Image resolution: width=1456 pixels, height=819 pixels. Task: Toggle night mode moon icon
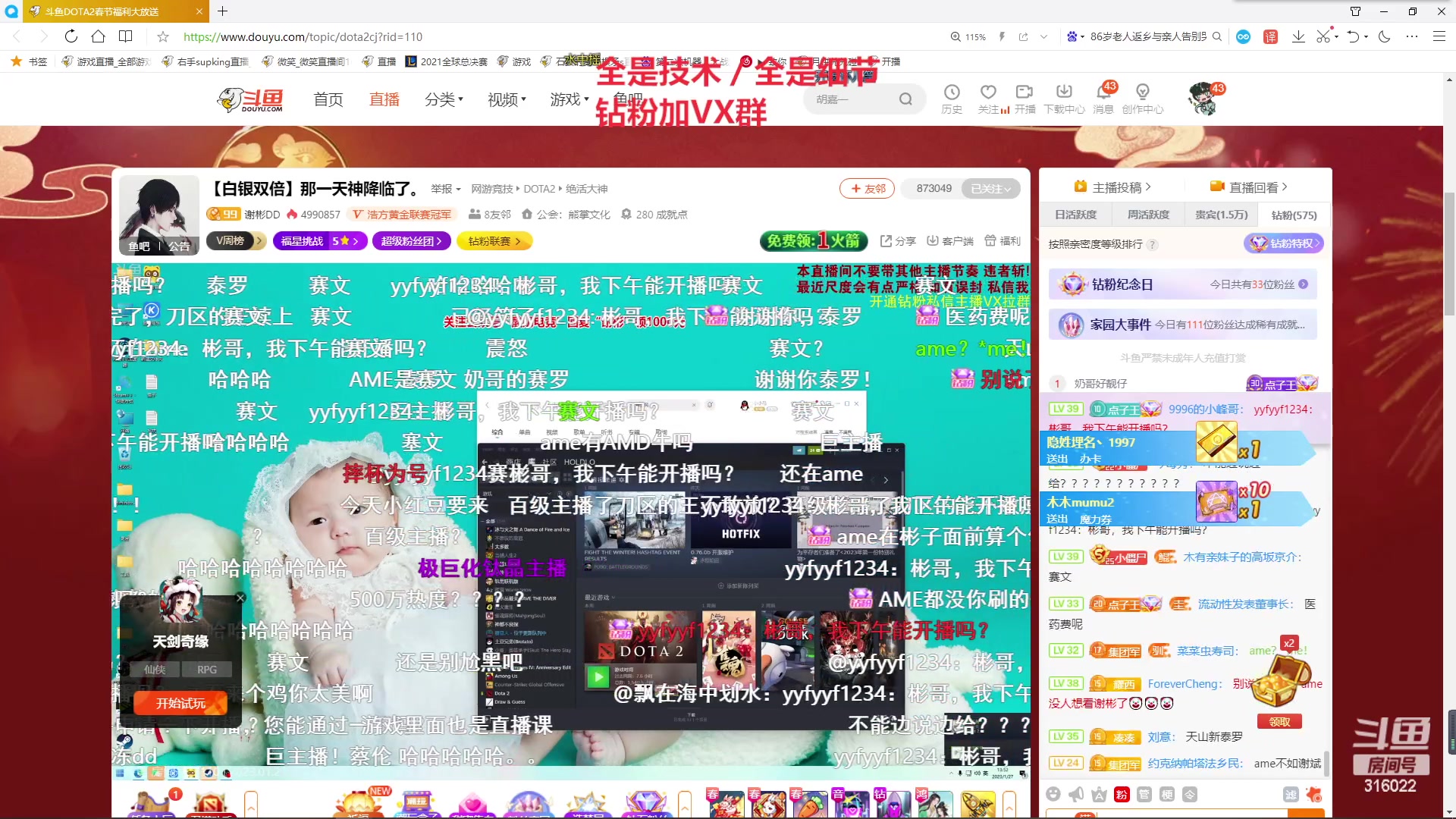click(x=1384, y=36)
